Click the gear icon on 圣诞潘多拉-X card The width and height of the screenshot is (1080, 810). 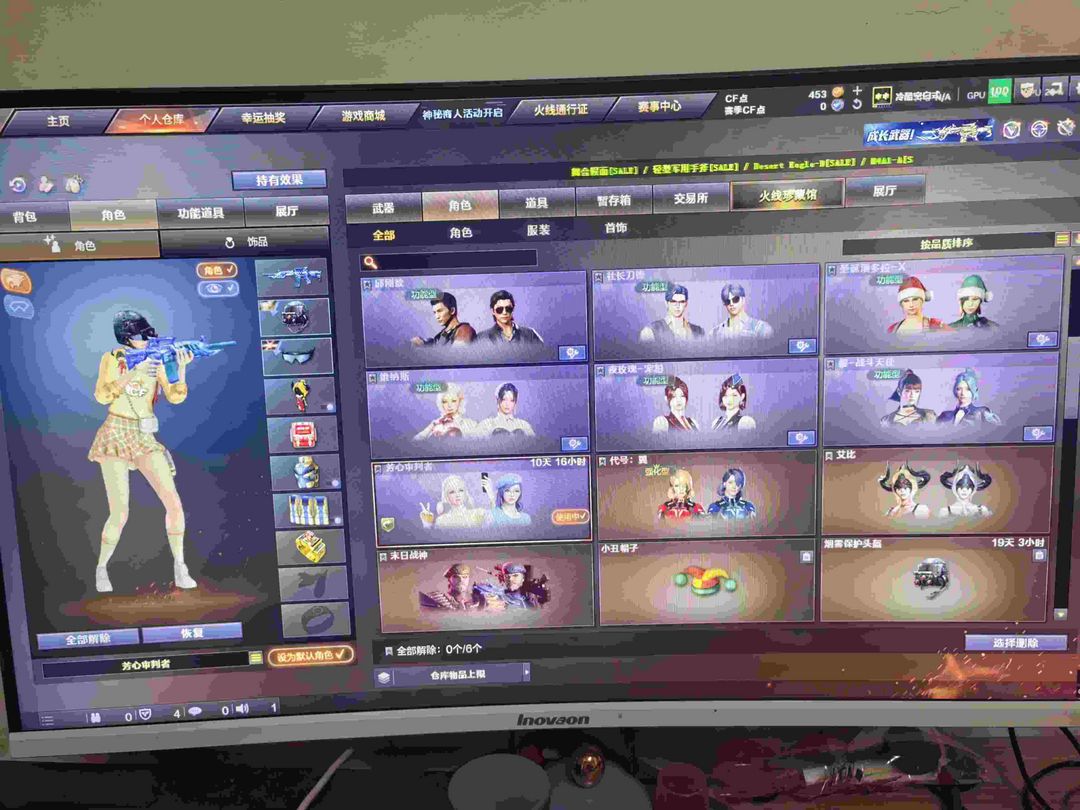click(1041, 339)
